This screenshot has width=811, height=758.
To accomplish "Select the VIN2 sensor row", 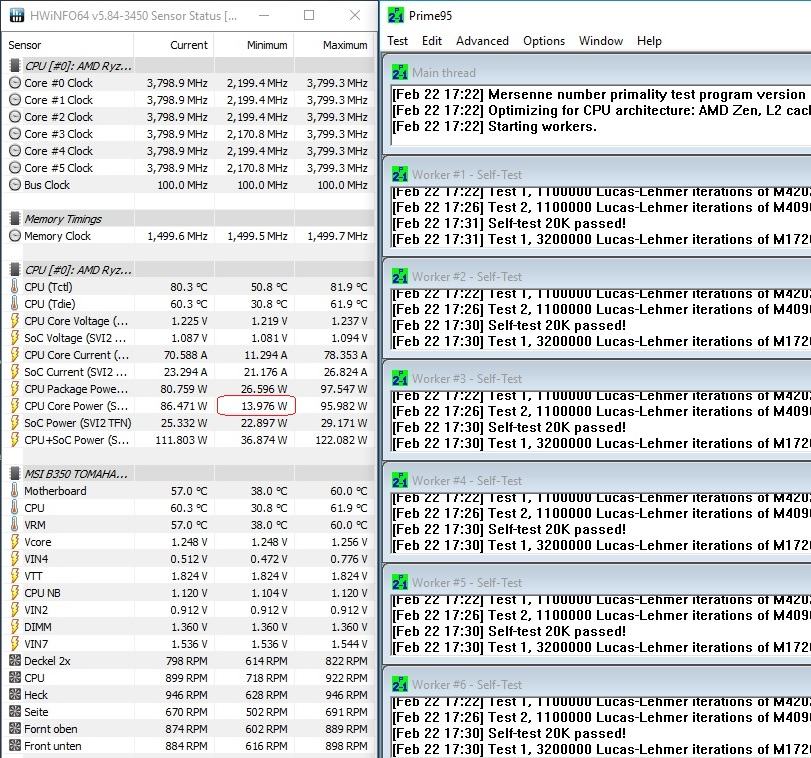I will click(189, 610).
